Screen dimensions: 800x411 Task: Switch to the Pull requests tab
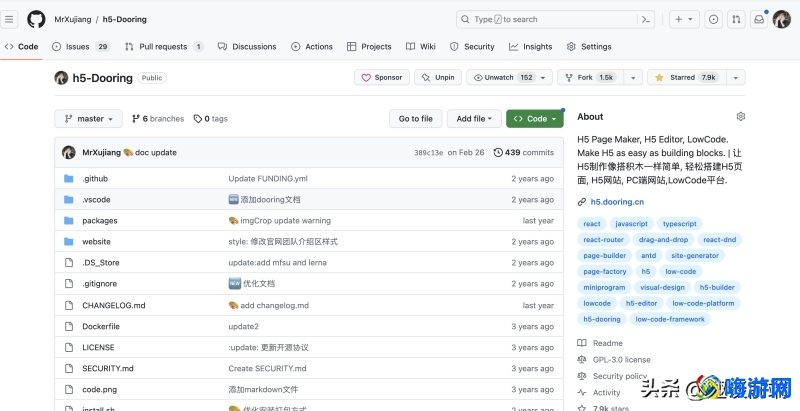[164, 46]
